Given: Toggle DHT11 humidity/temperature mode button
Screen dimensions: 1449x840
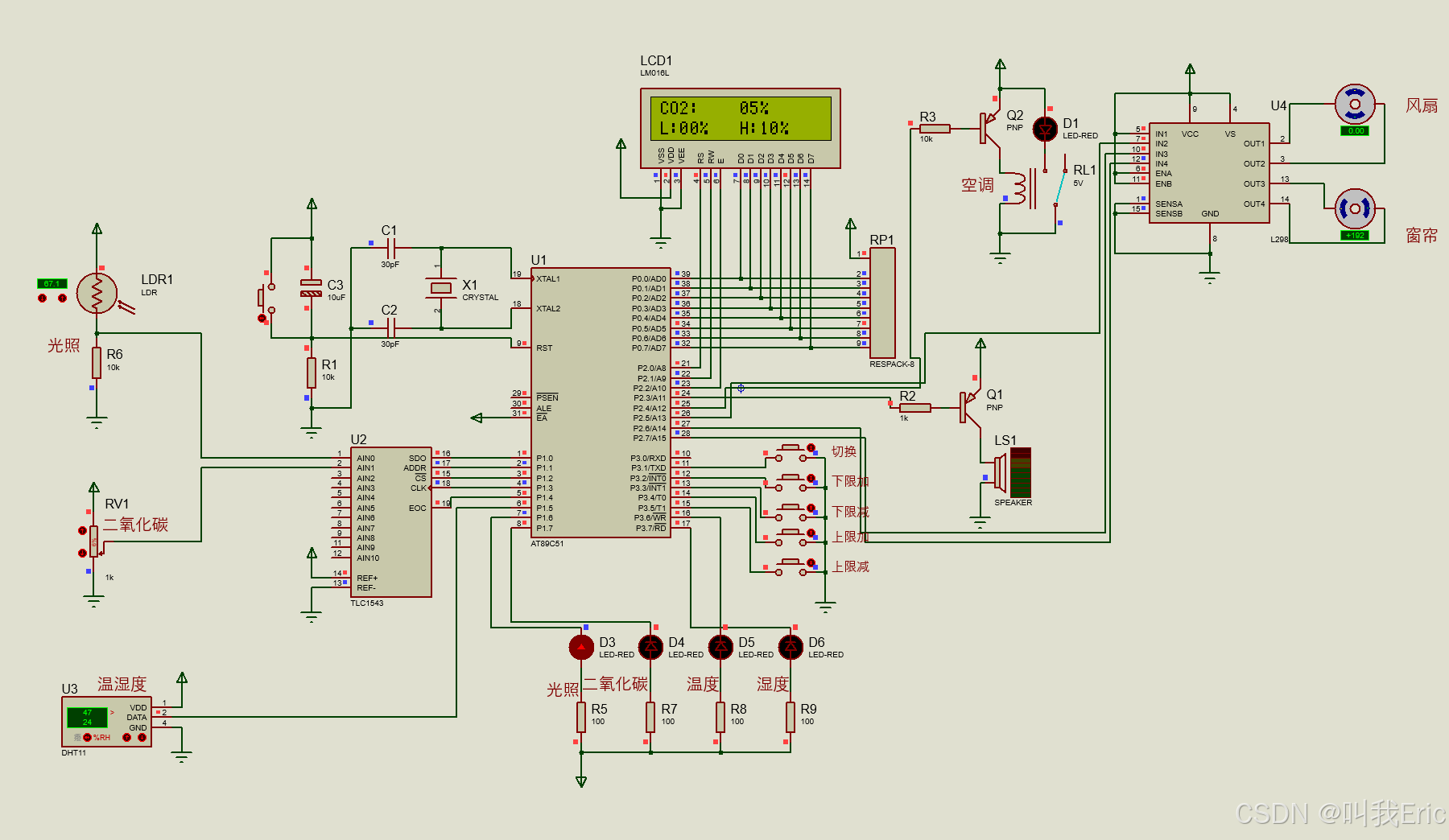Looking at the screenshot, I should (88, 737).
